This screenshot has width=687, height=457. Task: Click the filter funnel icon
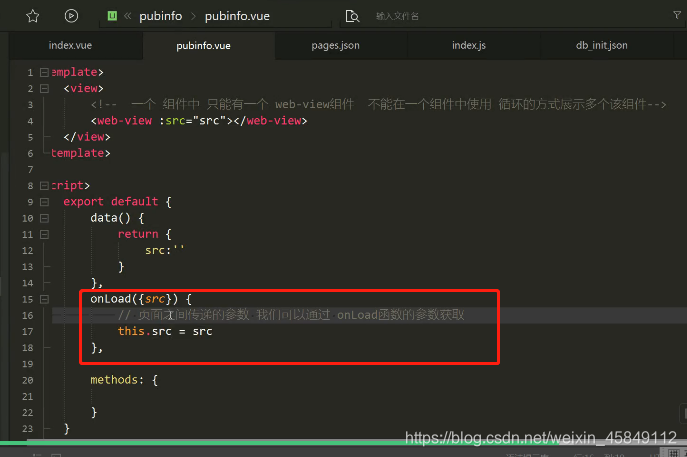pyautogui.click(x=677, y=15)
